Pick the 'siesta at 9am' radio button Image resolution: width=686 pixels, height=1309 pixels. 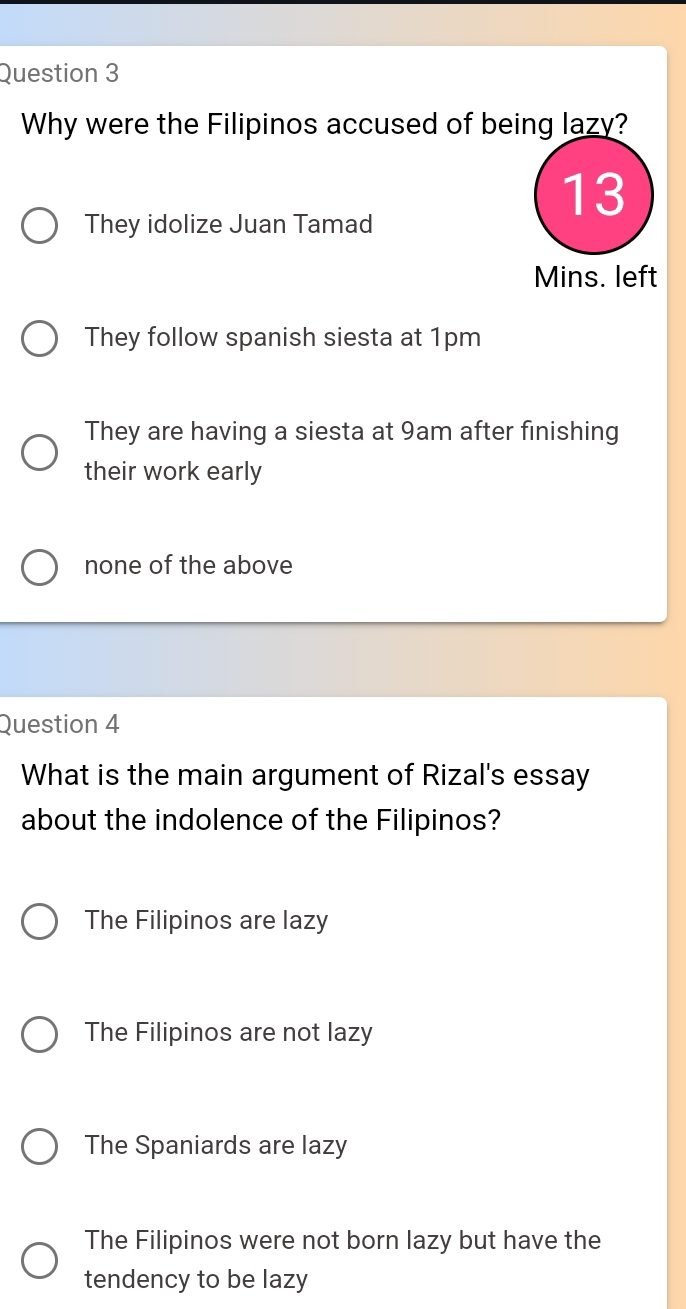coord(40,452)
